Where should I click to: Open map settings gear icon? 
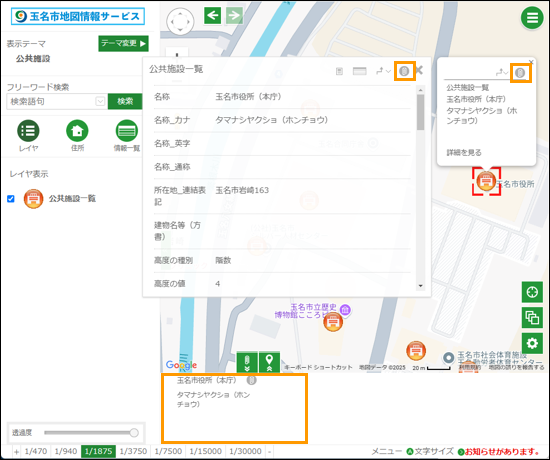pyautogui.click(x=532, y=343)
